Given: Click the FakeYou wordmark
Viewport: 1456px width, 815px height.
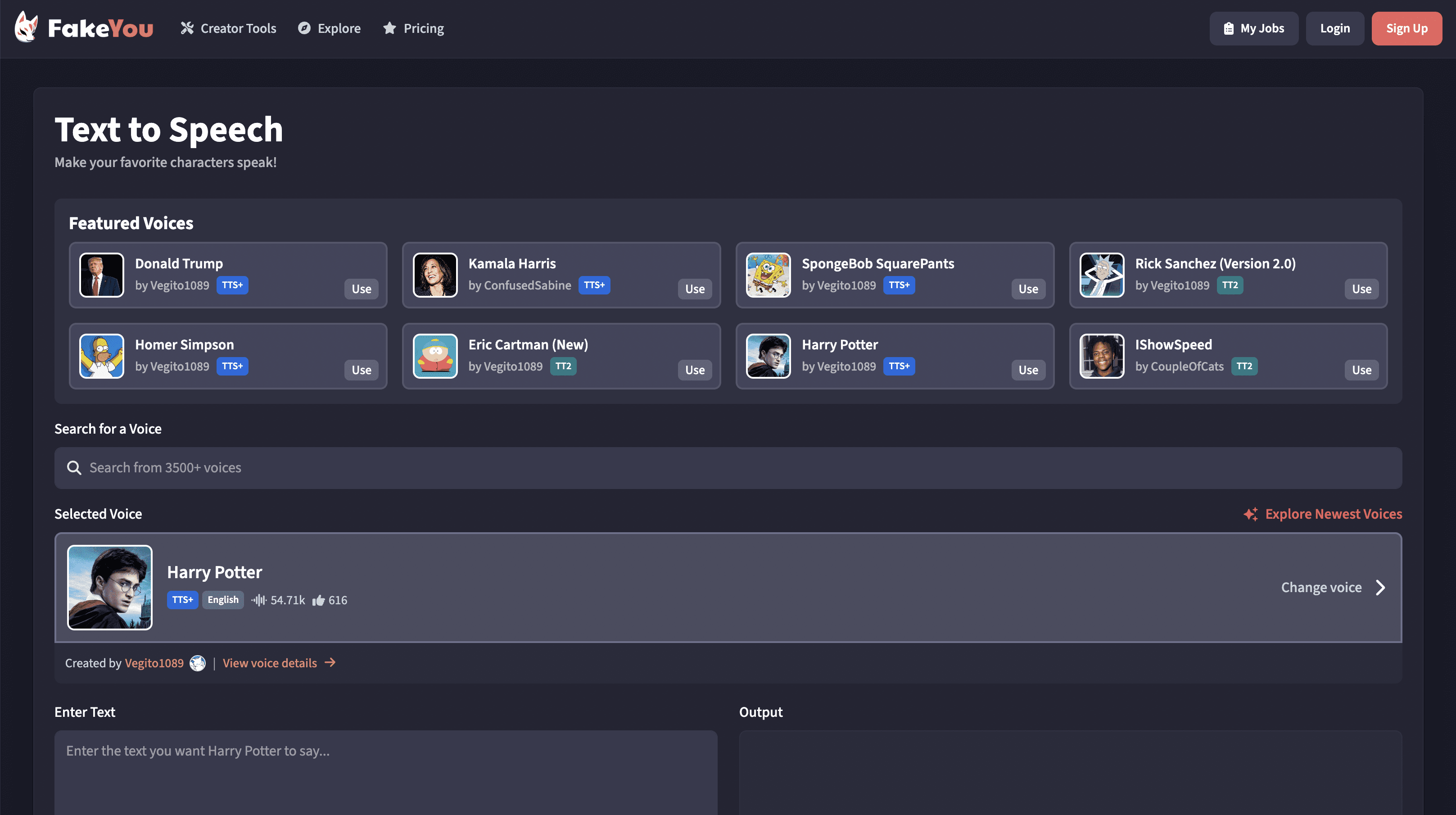Looking at the screenshot, I should (100, 28).
